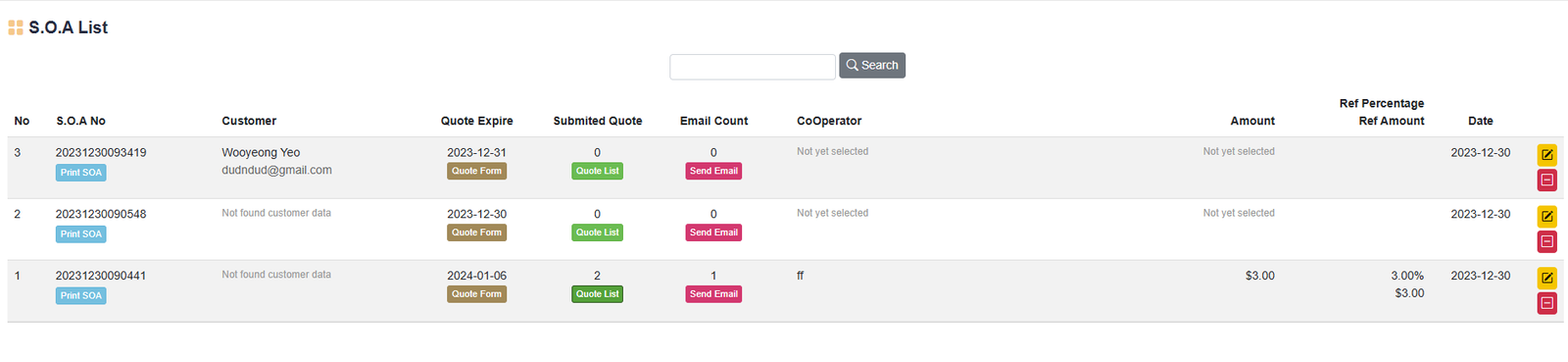Click quote expire date 2023-12-31
This screenshot has width=1568, height=362.
(476, 152)
